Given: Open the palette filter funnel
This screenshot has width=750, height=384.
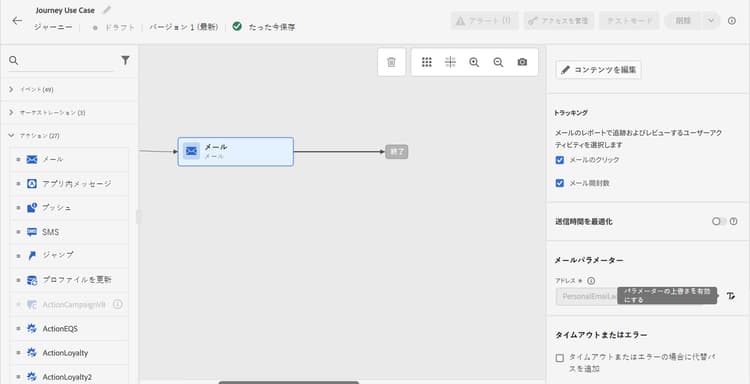Looking at the screenshot, I should pyautogui.click(x=125, y=60).
